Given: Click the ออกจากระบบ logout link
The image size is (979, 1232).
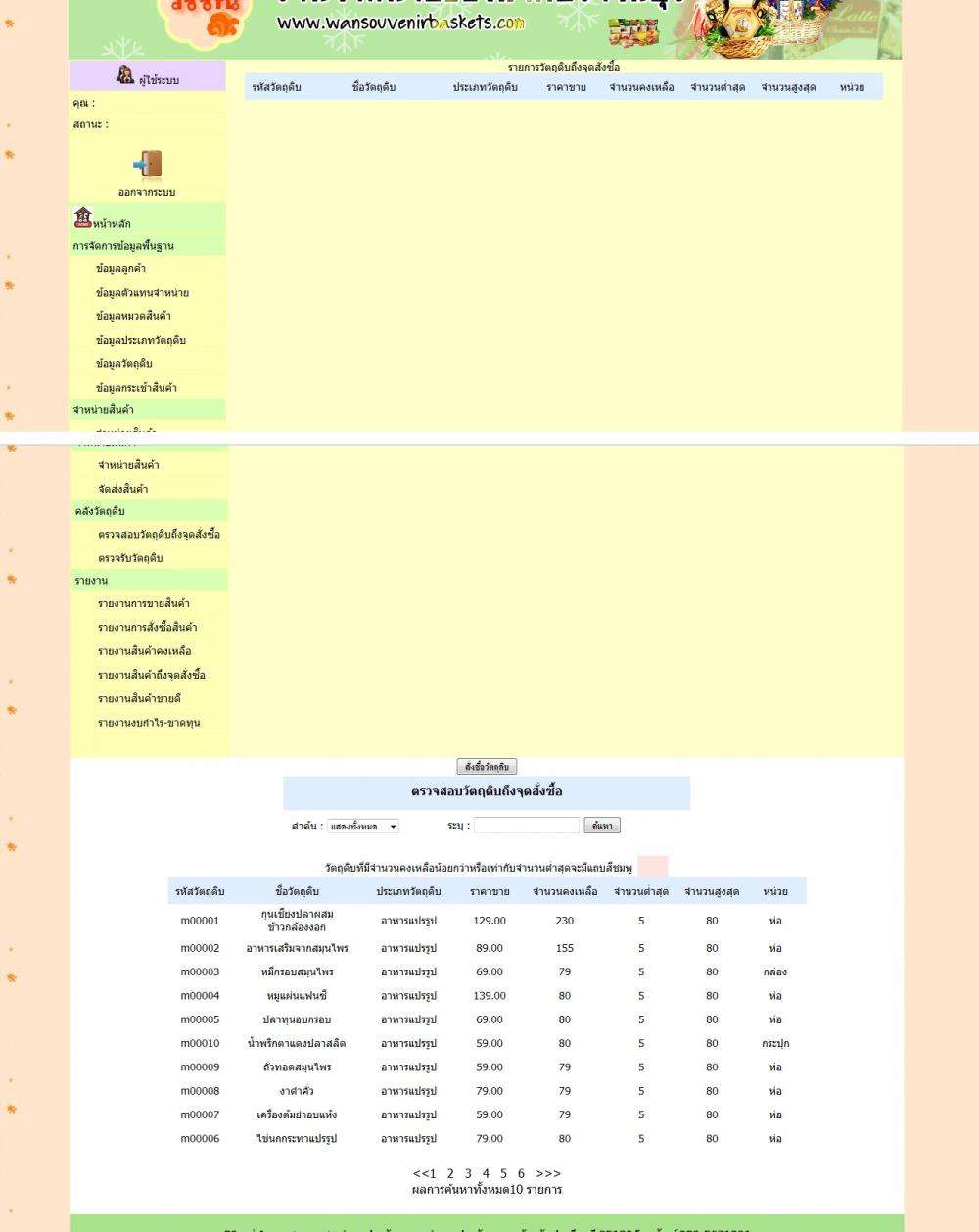Looking at the screenshot, I should (x=147, y=192).
